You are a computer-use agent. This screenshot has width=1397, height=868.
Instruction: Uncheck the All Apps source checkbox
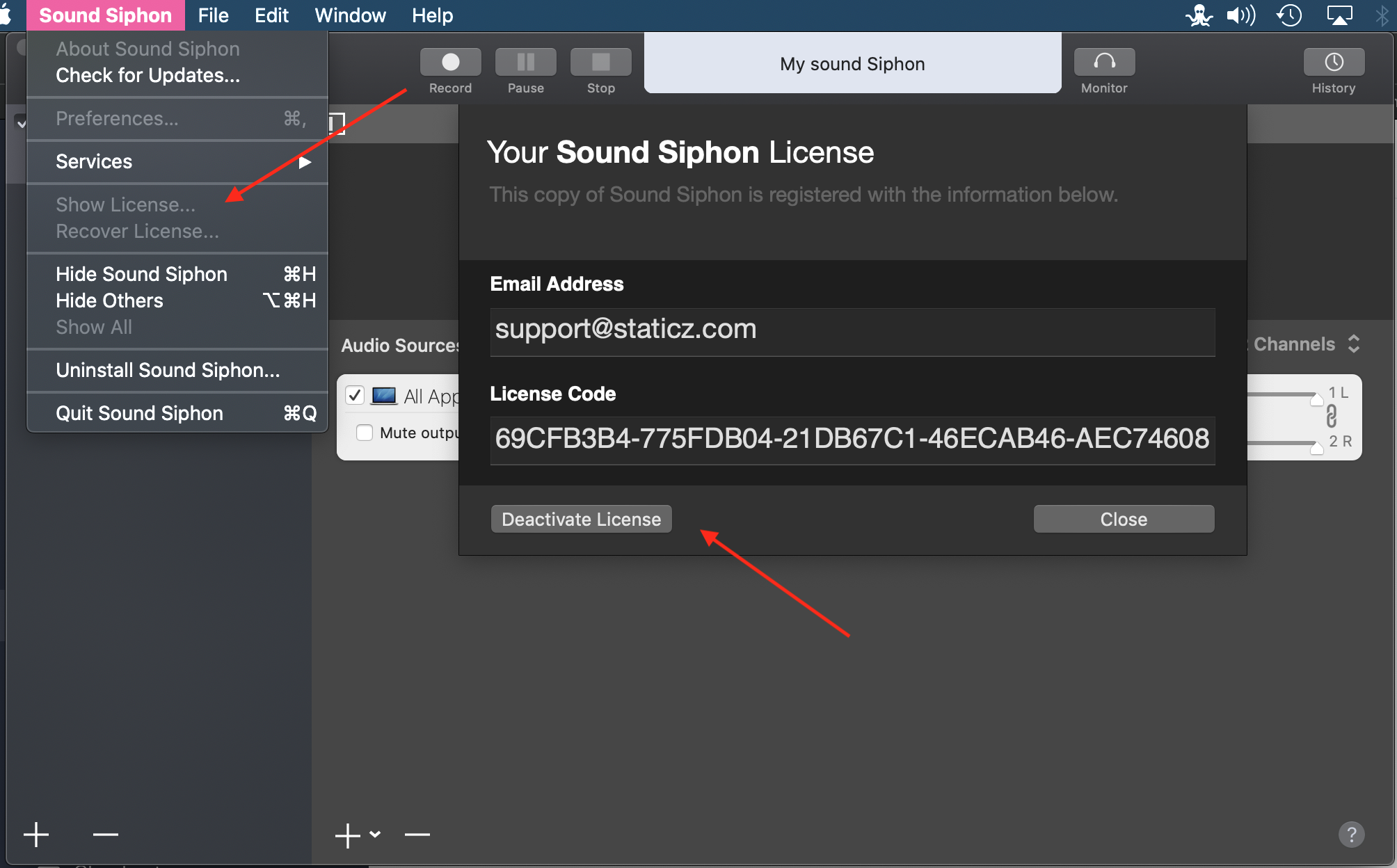tap(355, 396)
